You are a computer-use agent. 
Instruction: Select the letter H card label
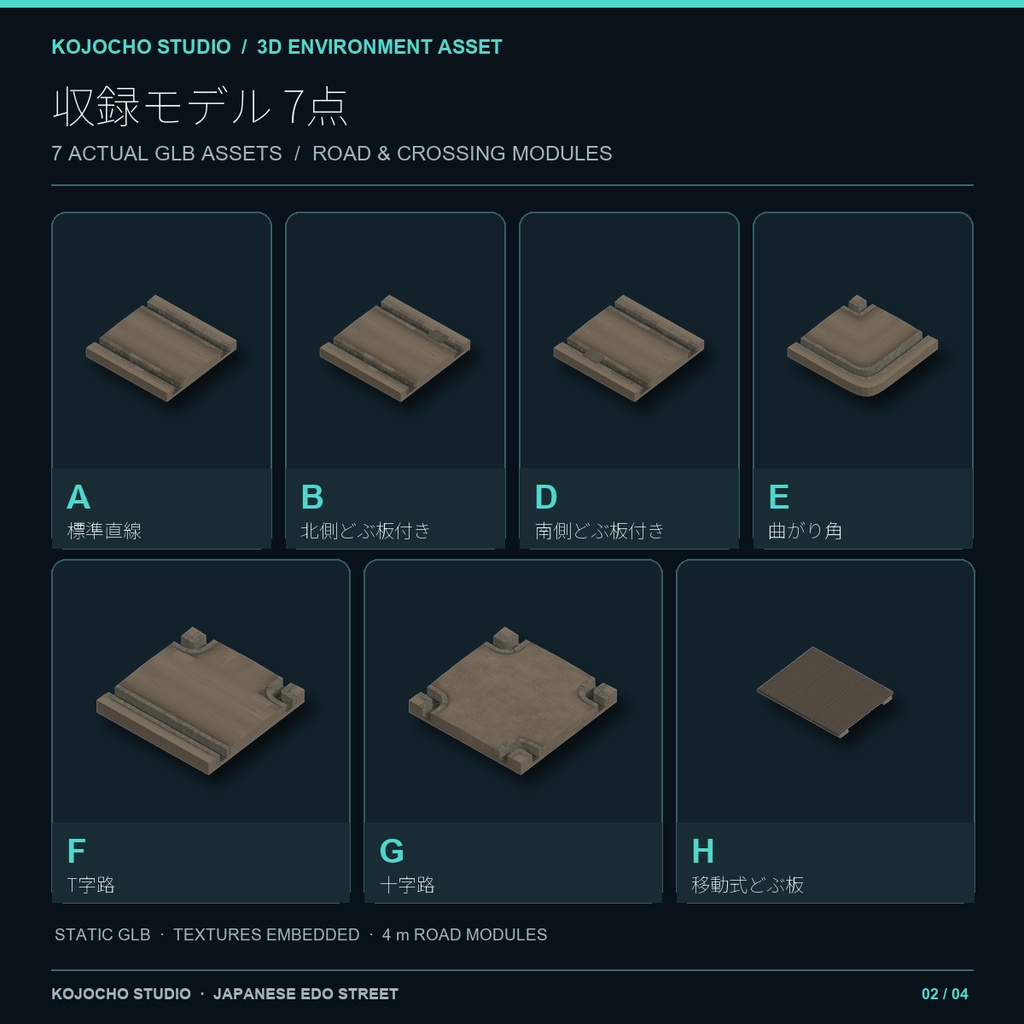(703, 851)
